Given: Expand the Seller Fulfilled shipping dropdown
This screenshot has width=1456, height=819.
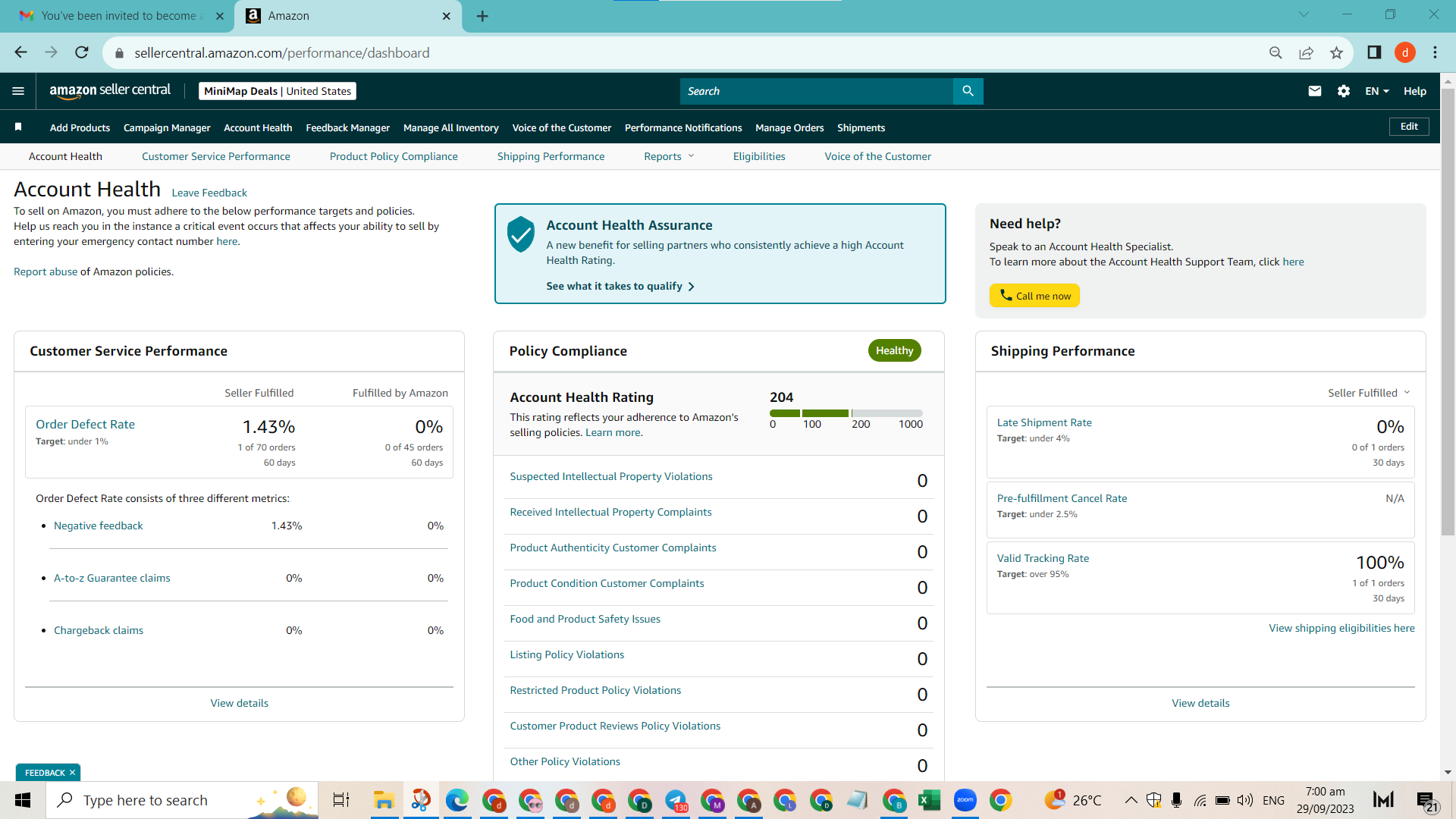Looking at the screenshot, I should pyautogui.click(x=1369, y=393).
